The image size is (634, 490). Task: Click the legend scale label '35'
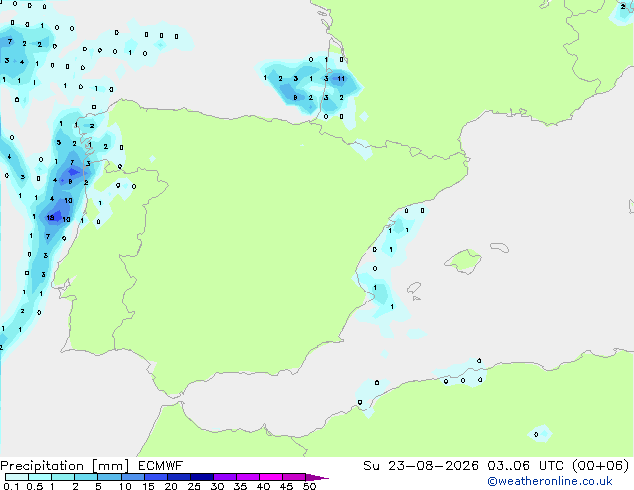[x=240, y=486]
